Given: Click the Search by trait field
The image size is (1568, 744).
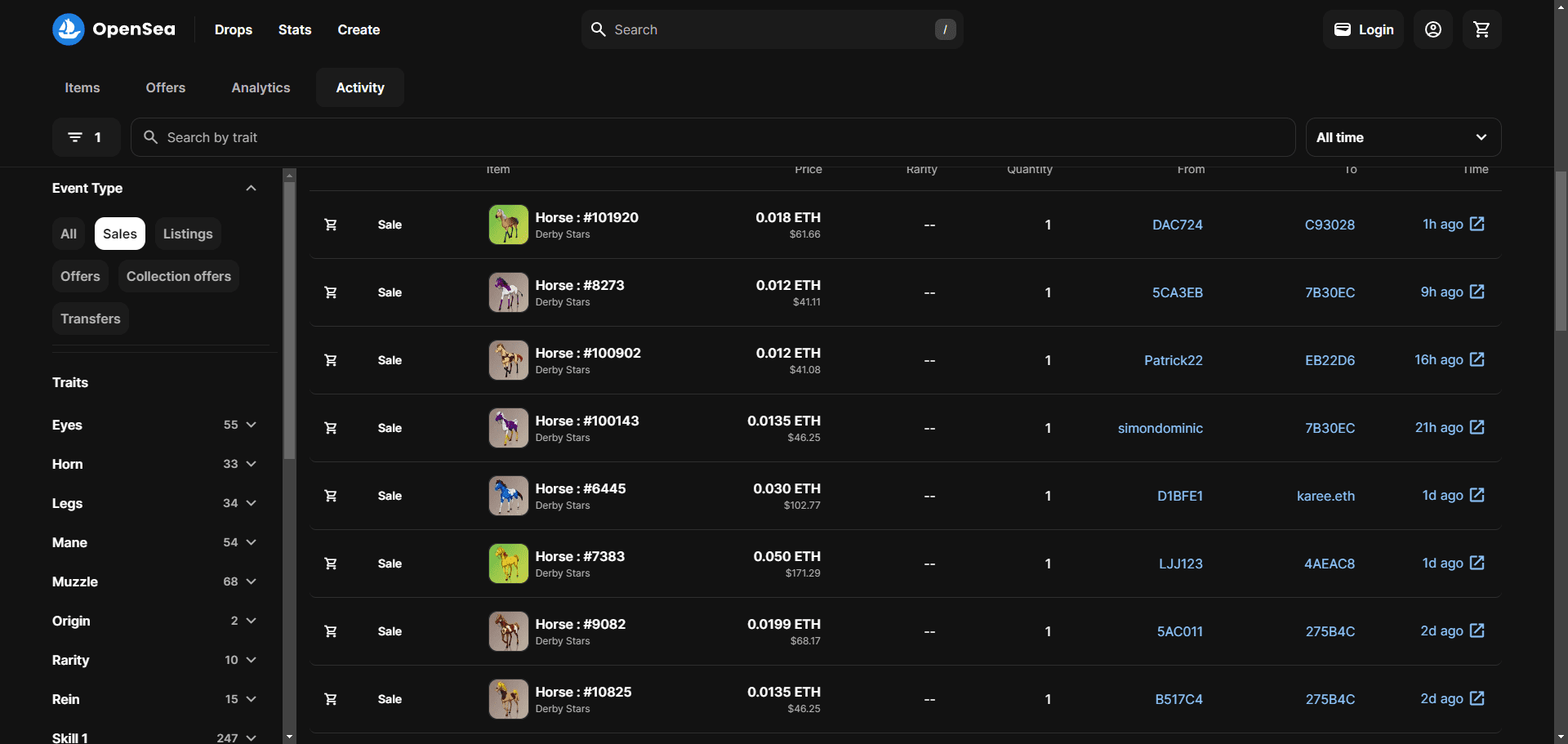Looking at the screenshot, I should (712, 137).
